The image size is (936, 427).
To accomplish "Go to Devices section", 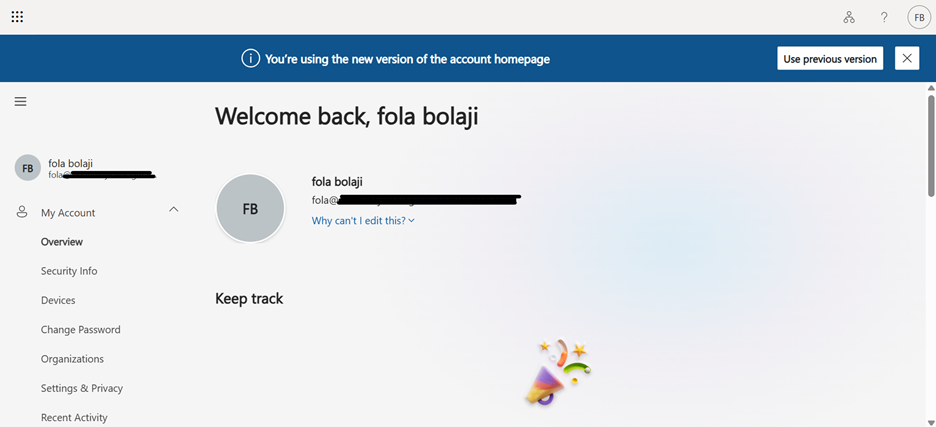I will pos(58,300).
